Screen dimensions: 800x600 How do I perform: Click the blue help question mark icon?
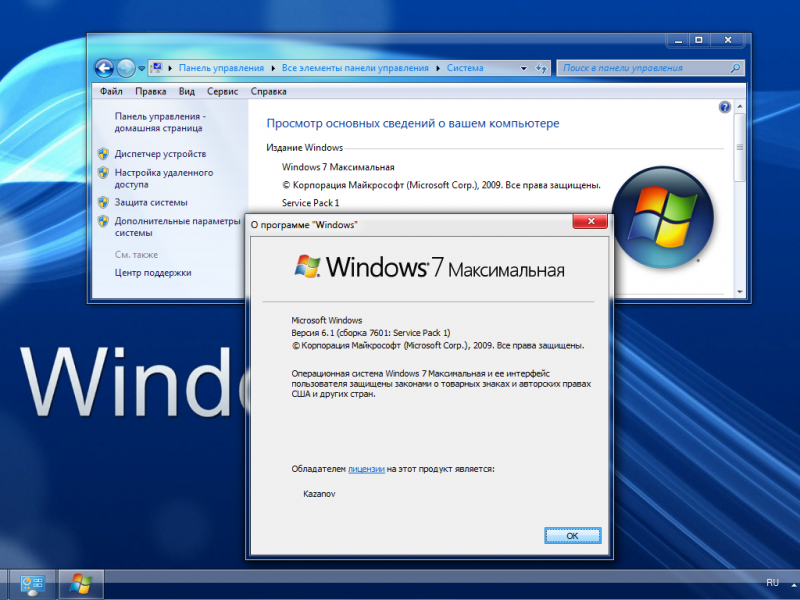tap(724, 107)
